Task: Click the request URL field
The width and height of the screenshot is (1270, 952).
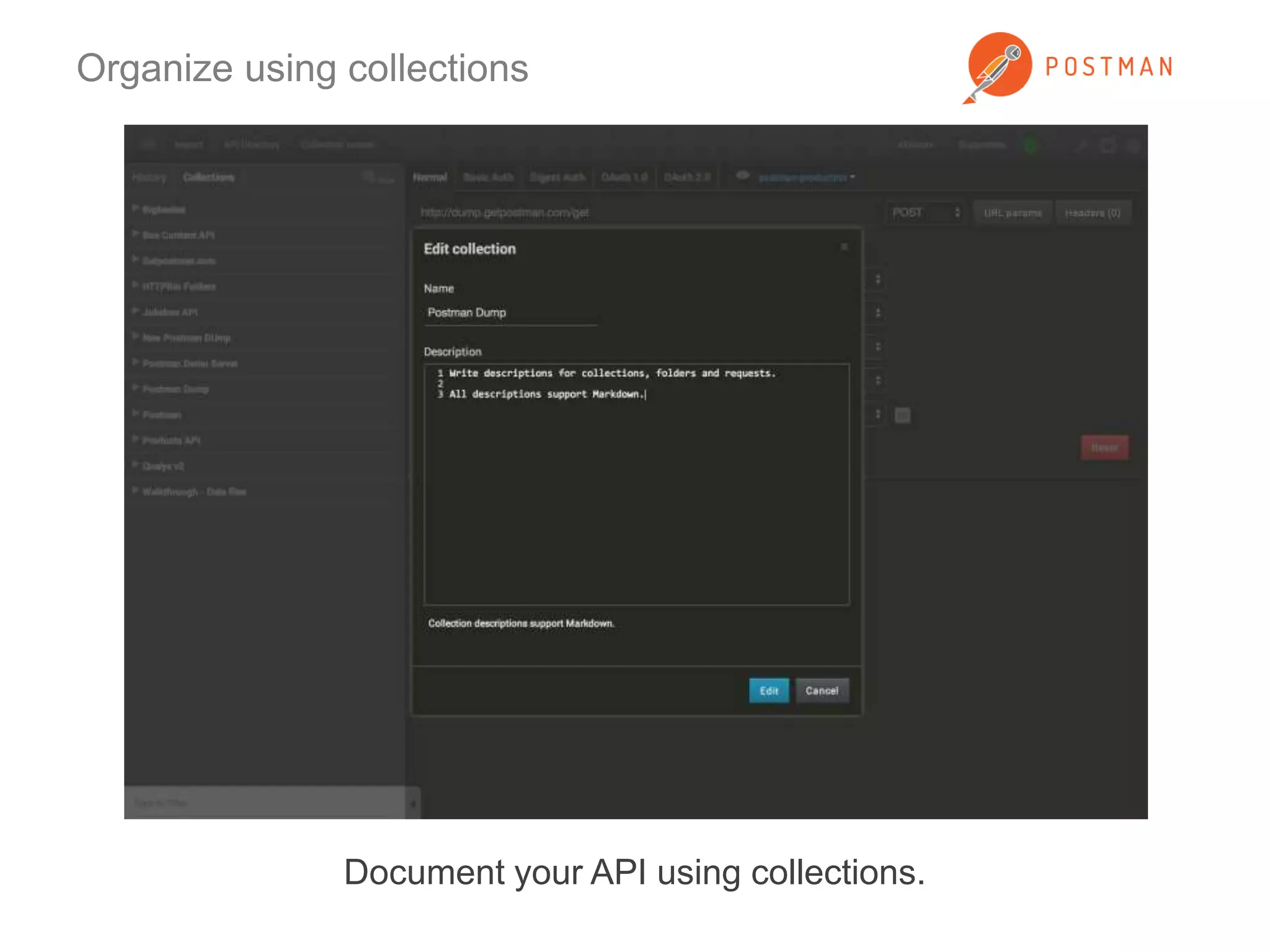Action: (645, 213)
